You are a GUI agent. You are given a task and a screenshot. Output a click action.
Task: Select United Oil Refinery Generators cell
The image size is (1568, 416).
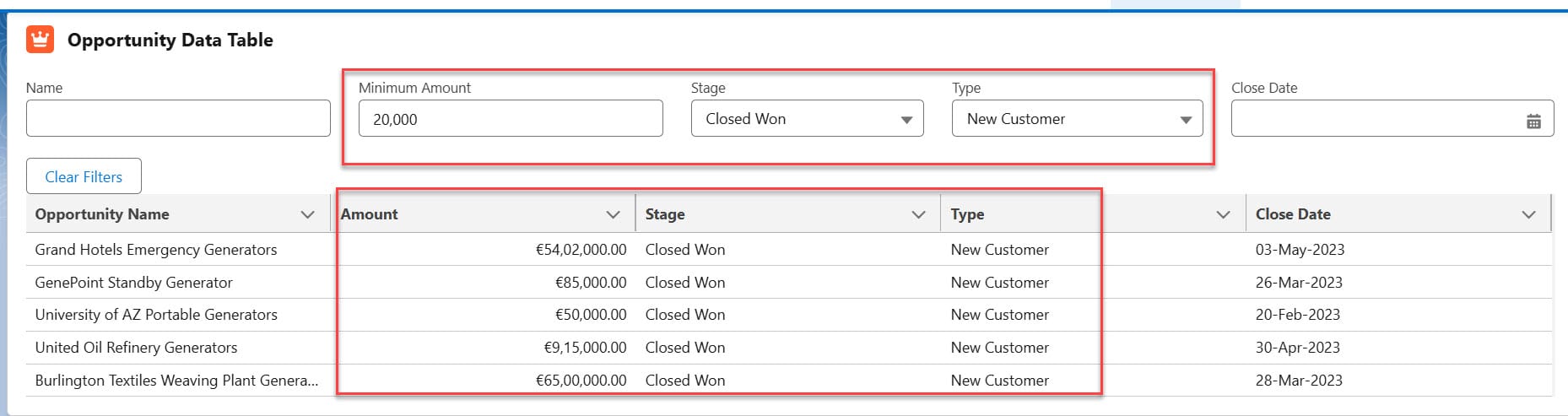[136, 348]
